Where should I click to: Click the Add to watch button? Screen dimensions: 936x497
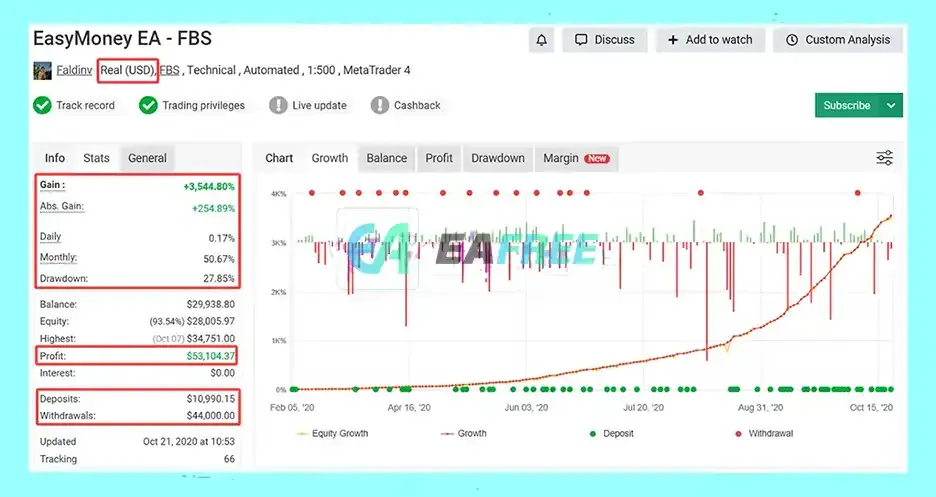pyautogui.click(x=710, y=40)
